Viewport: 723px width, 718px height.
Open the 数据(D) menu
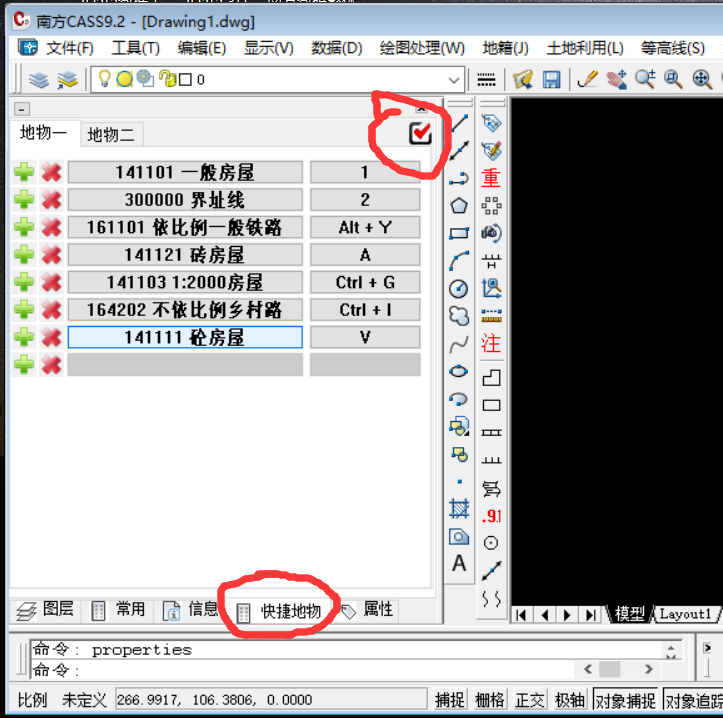coord(337,48)
